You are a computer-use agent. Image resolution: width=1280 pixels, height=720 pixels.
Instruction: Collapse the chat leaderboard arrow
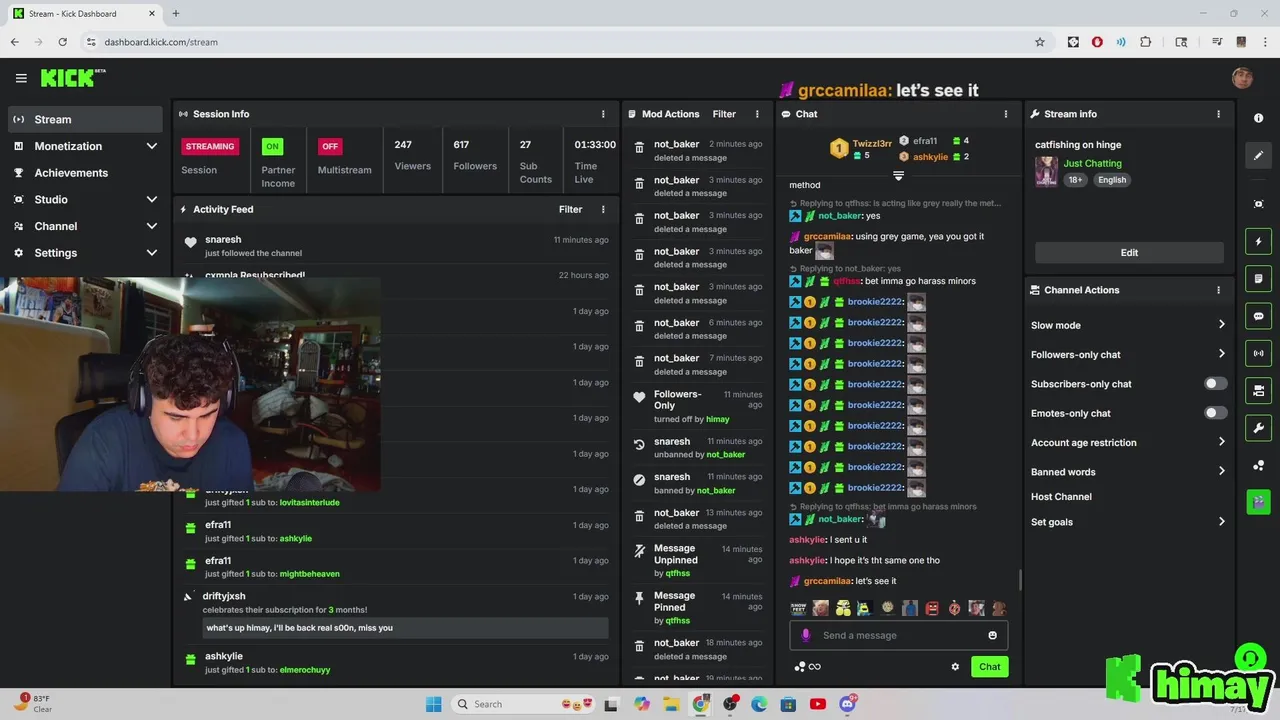(898, 176)
